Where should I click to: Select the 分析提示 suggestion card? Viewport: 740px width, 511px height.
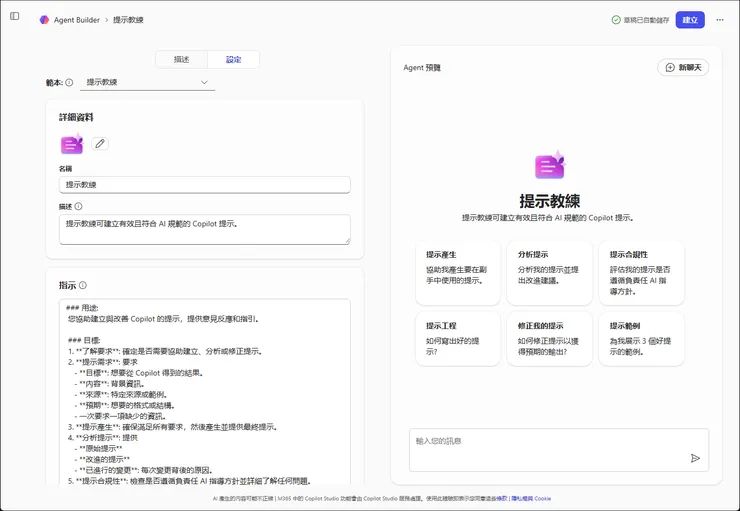point(549,273)
